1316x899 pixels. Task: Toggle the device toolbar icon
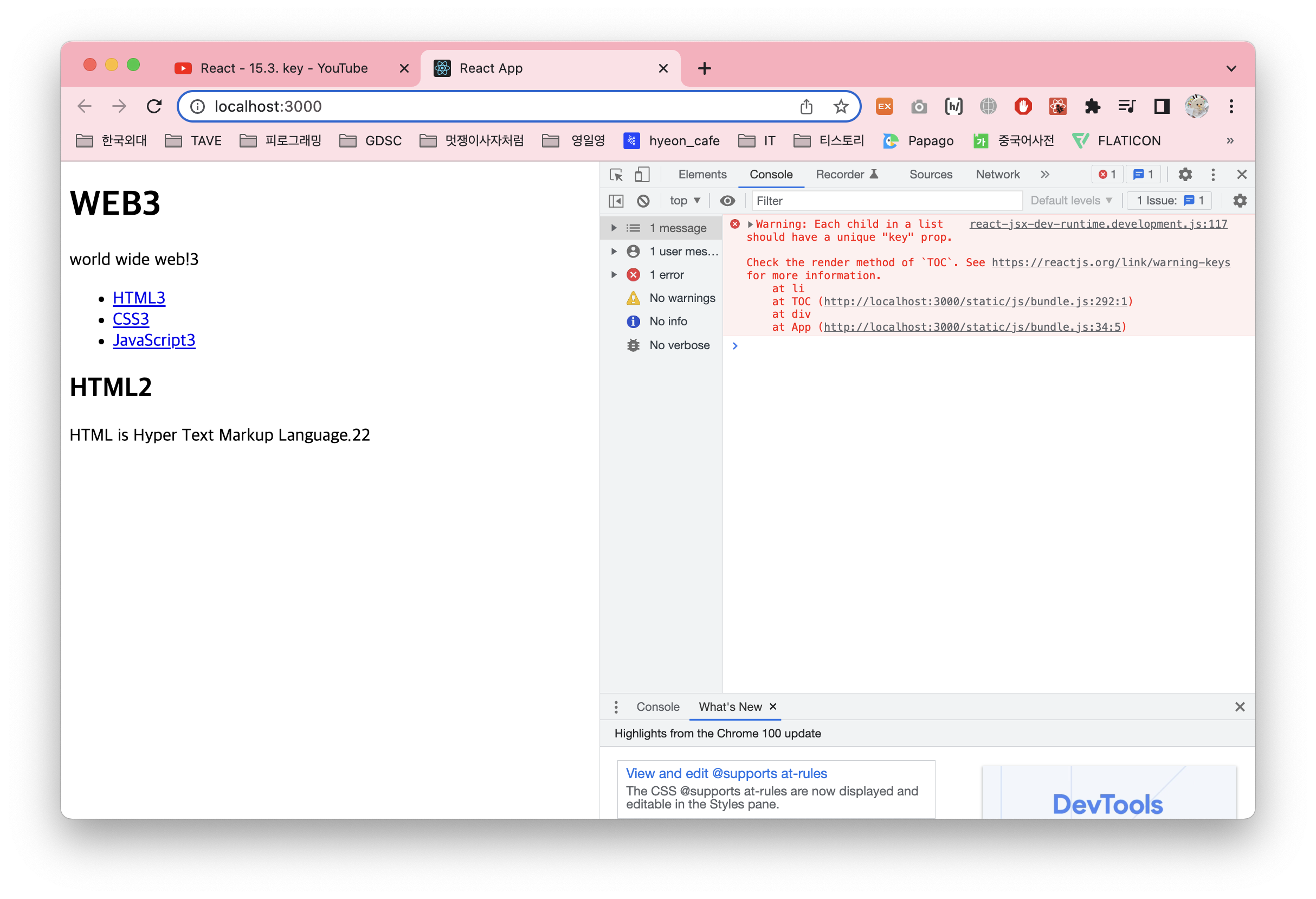pos(642,175)
